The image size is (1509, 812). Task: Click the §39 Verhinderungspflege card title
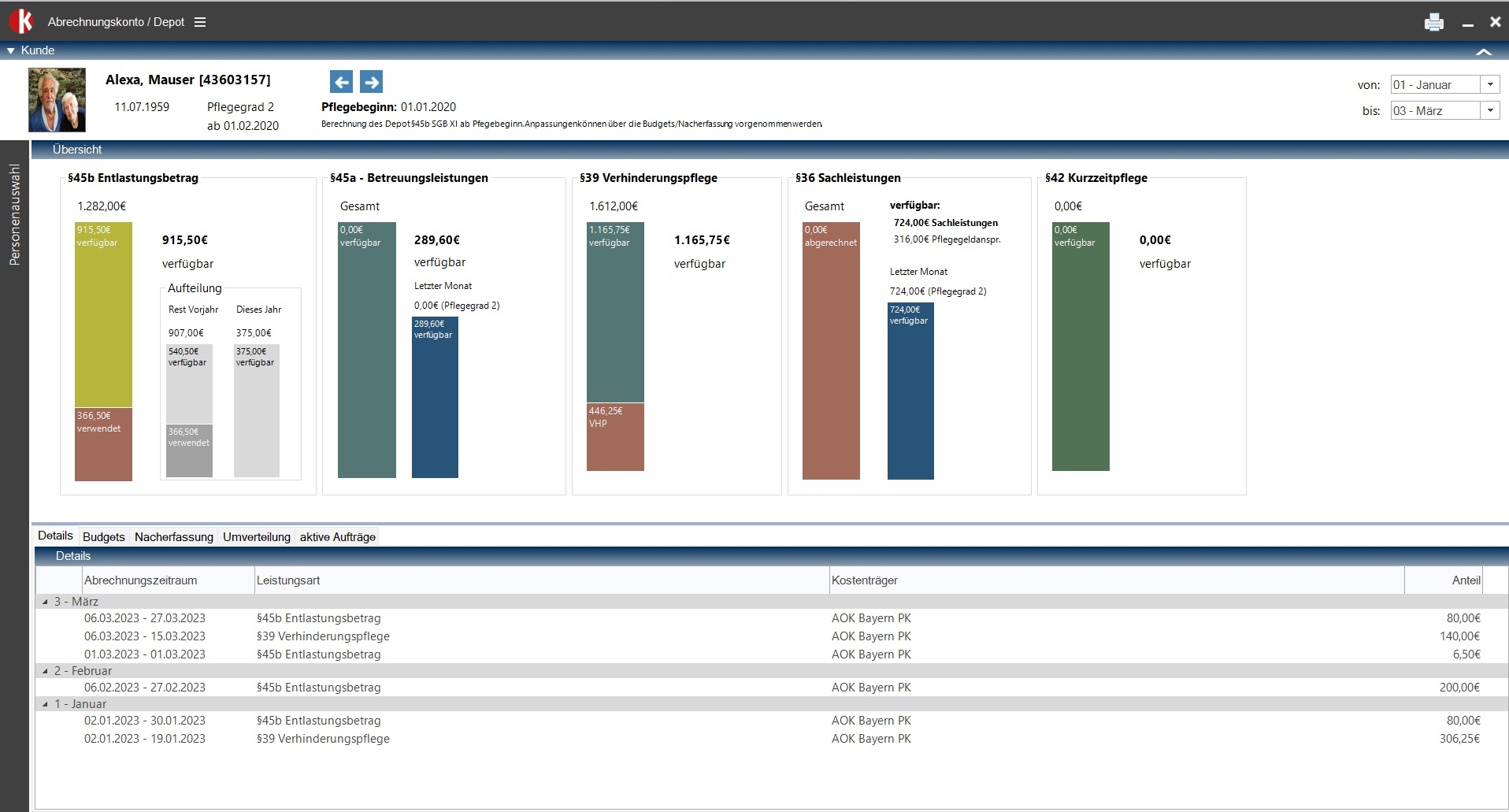(648, 178)
